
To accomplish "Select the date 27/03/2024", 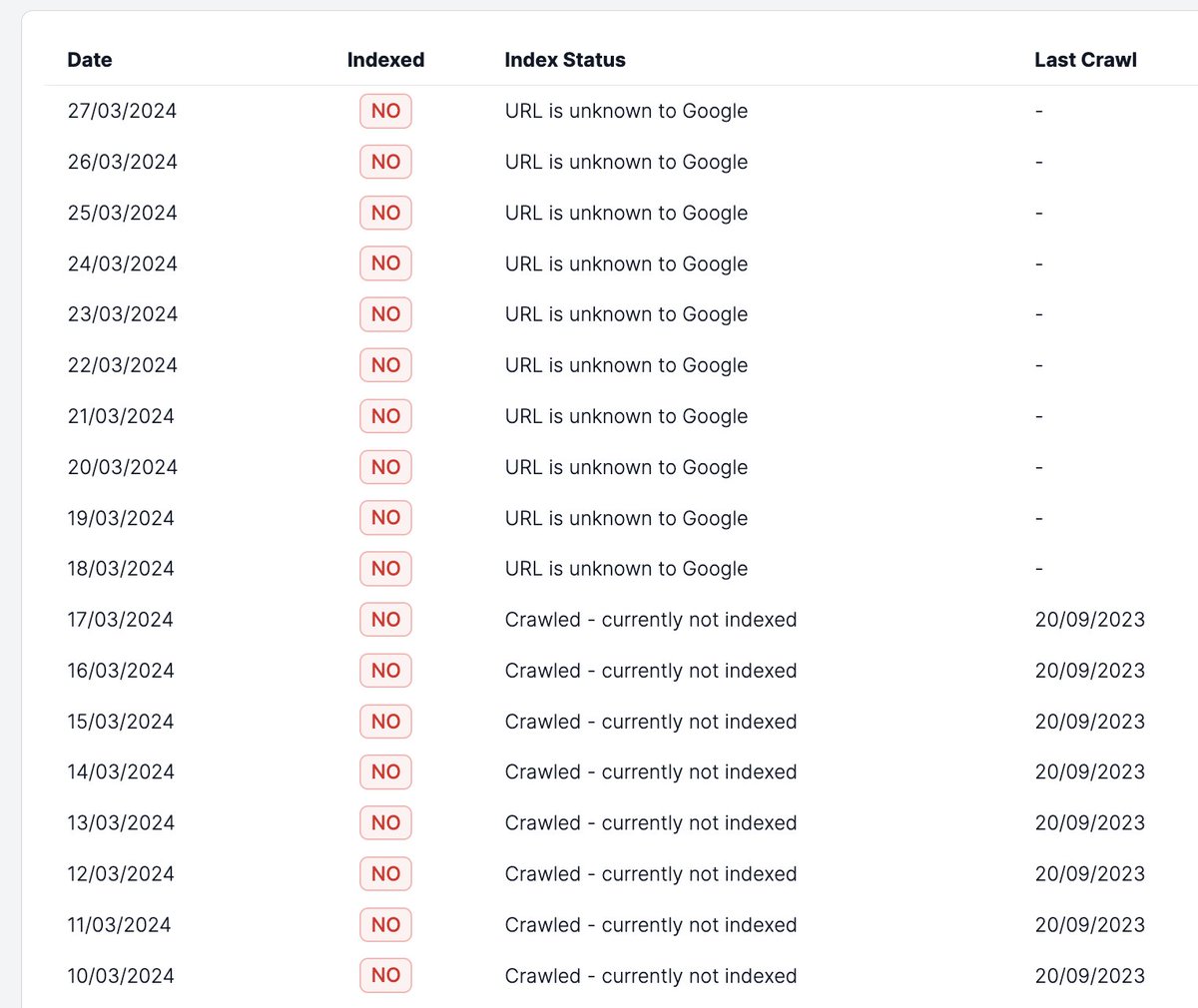I will [x=122, y=111].
